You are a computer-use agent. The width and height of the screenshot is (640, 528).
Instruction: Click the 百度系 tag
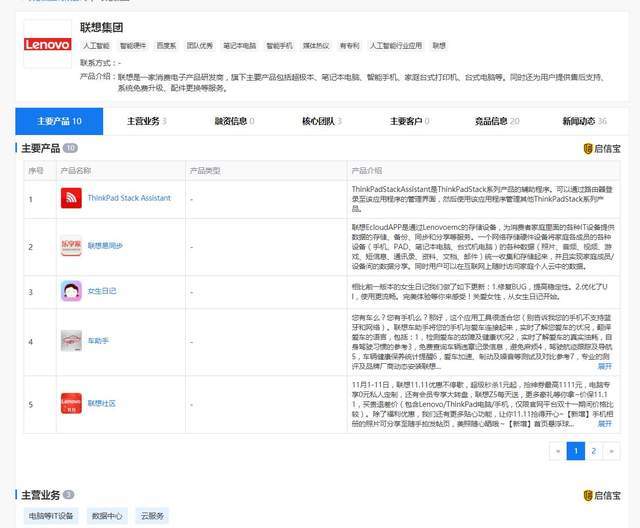tap(166, 46)
